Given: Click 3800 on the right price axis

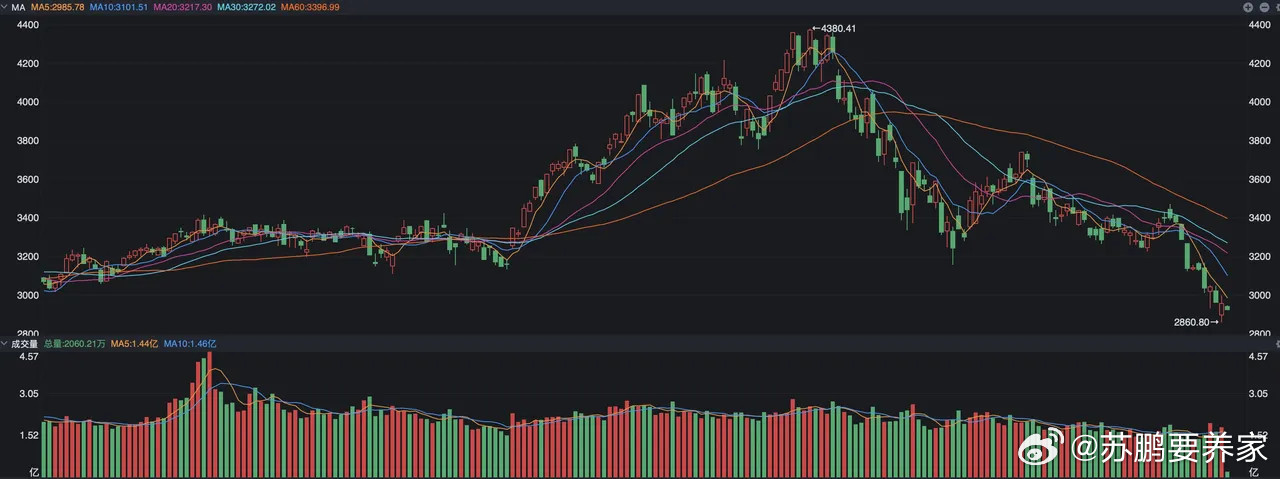Looking at the screenshot, I should tap(1260, 141).
